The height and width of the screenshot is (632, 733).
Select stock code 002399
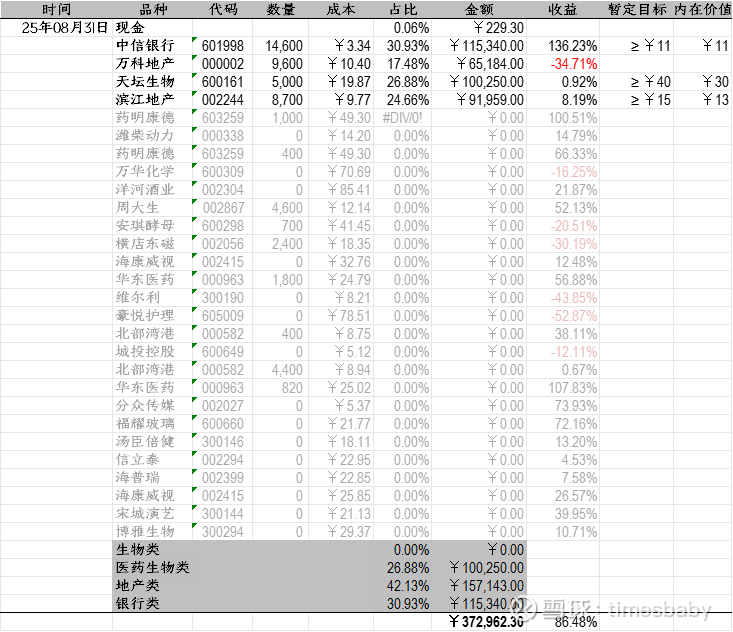(x=223, y=478)
